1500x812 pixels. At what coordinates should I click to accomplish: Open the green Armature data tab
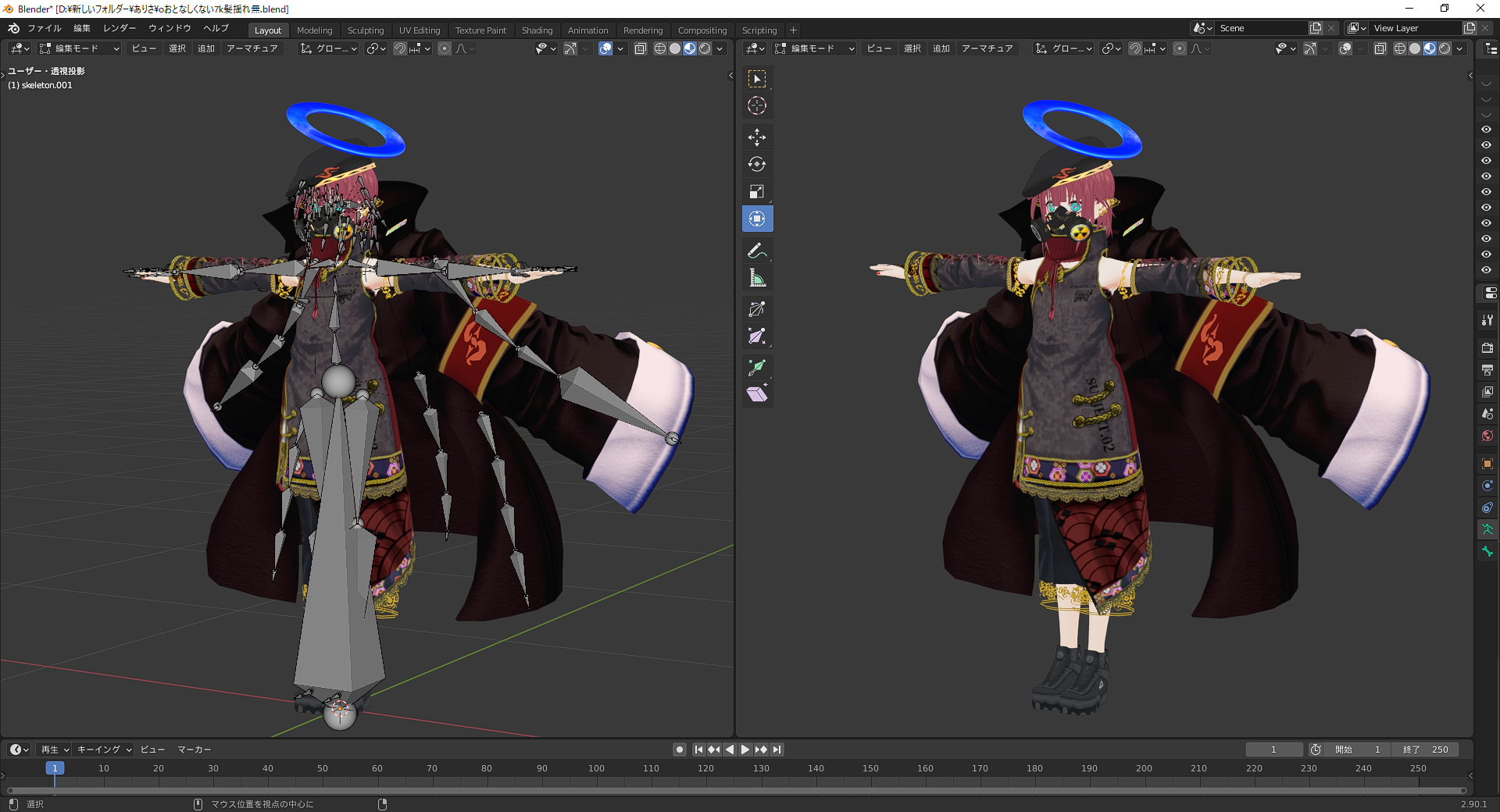(1487, 529)
